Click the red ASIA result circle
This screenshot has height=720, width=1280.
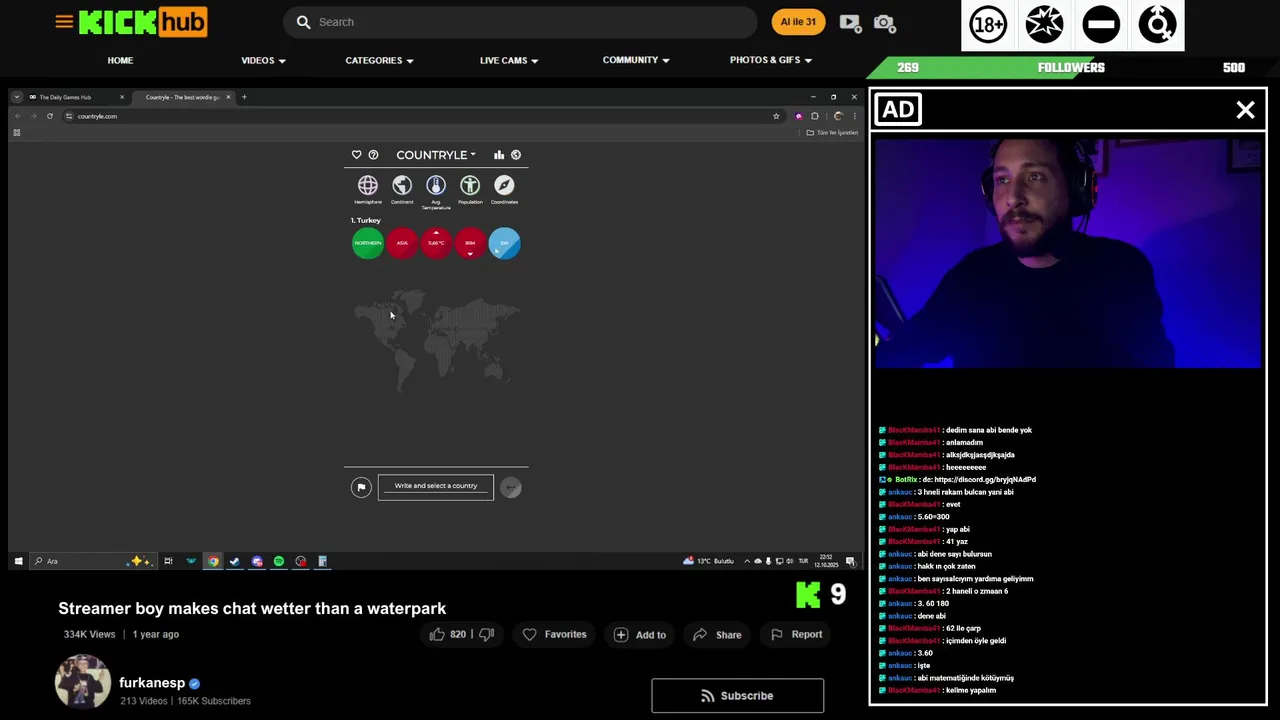coord(402,243)
